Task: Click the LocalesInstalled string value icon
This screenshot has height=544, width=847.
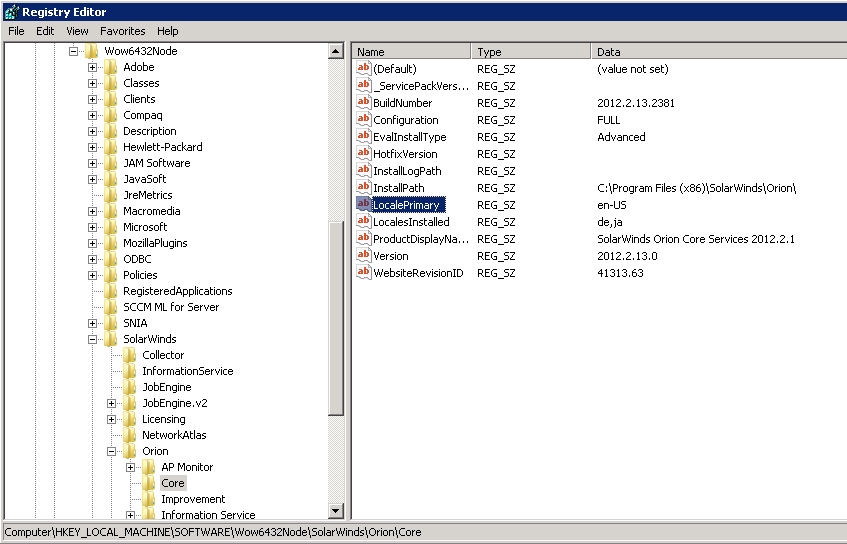Action: click(x=363, y=221)
